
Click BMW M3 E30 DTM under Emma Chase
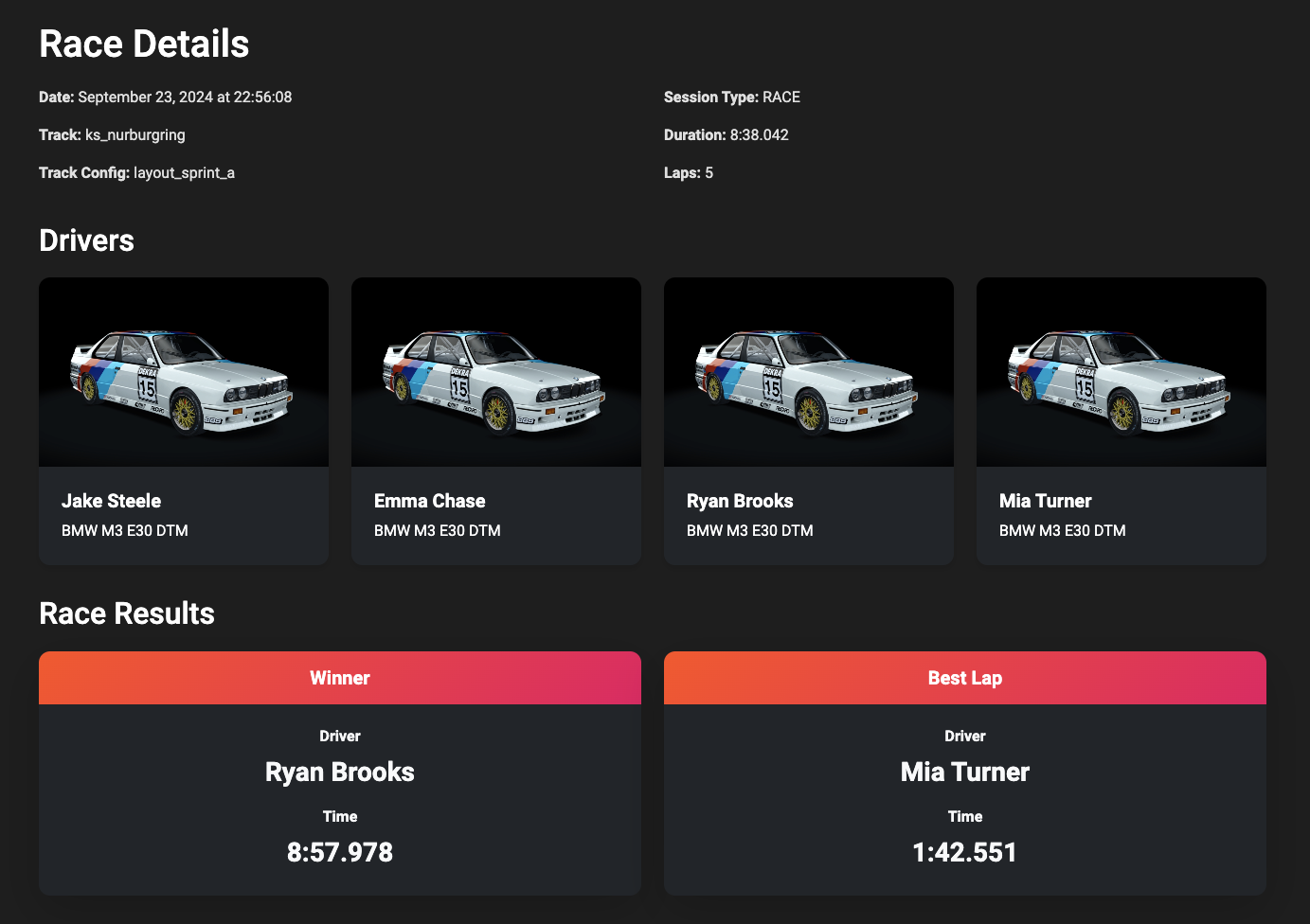click(438, 530)
